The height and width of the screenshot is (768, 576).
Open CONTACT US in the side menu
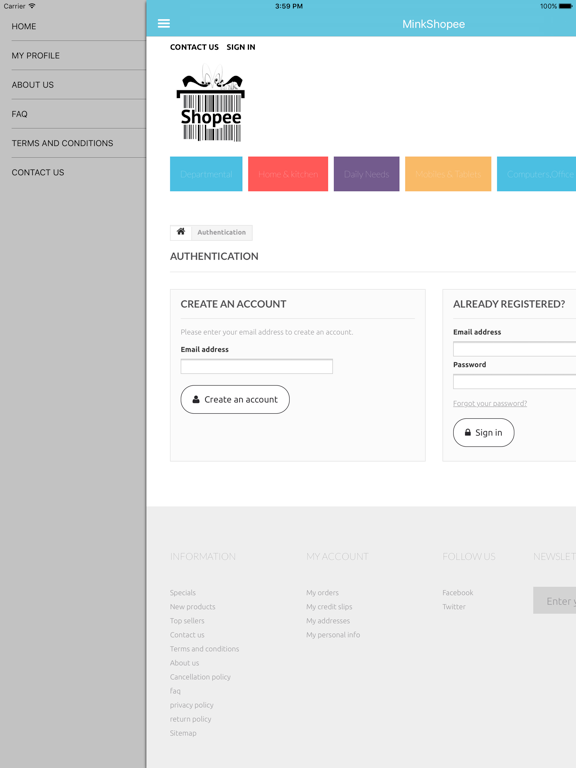tap(38, 172)
